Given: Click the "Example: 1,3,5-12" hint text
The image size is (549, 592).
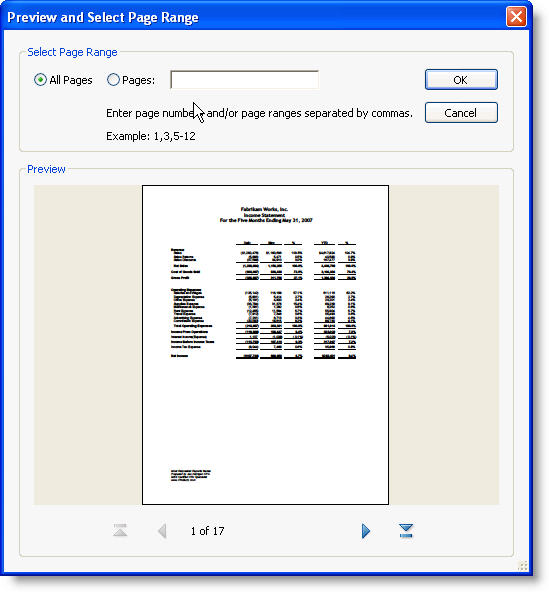Looking at the screenshot, I should [x=151, y=136].
